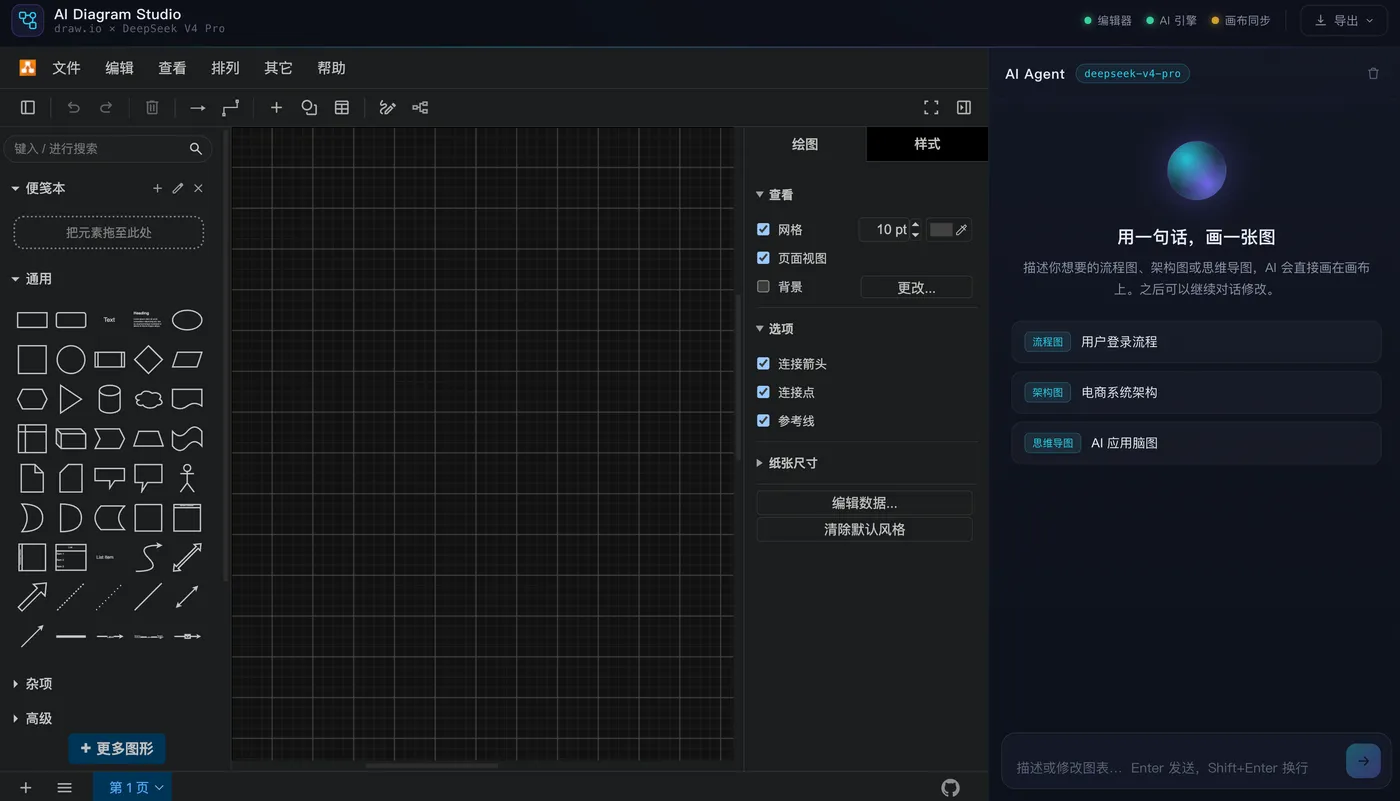Edit the scratchpad with pencil icon
This screenshot has height=801, width=1400.
coord(178,188)
